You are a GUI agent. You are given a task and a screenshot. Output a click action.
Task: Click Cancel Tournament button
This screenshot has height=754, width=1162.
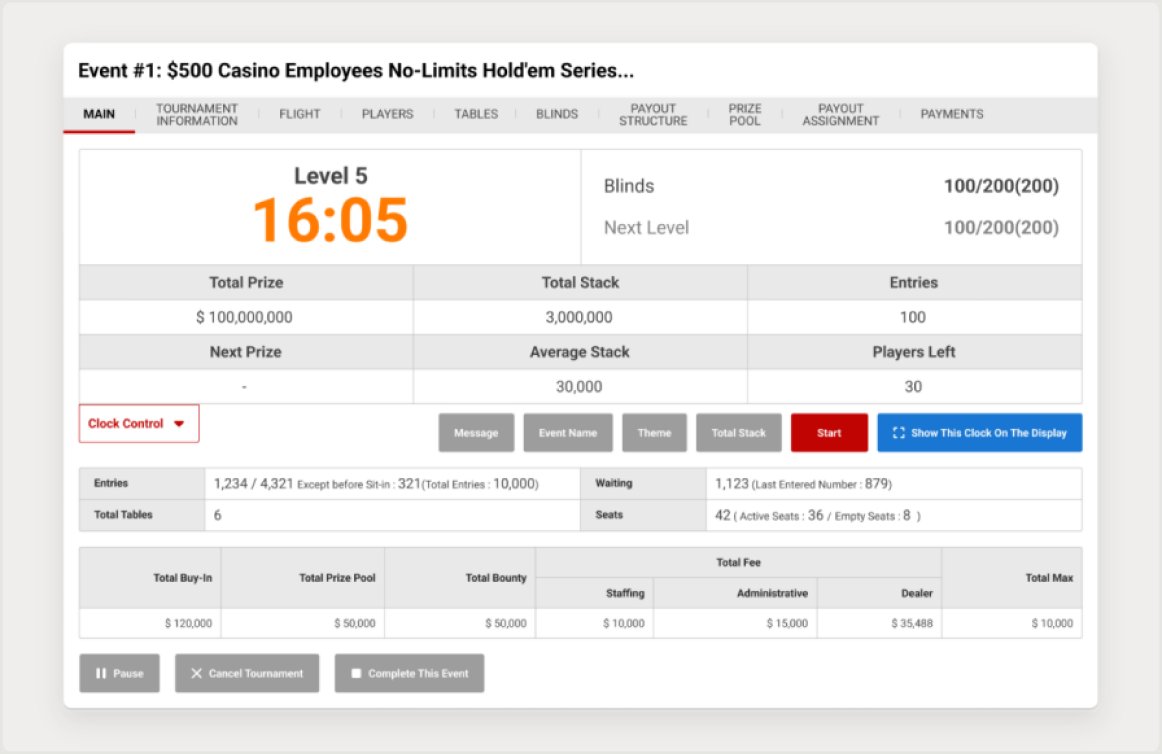click(x=247, y=673)
